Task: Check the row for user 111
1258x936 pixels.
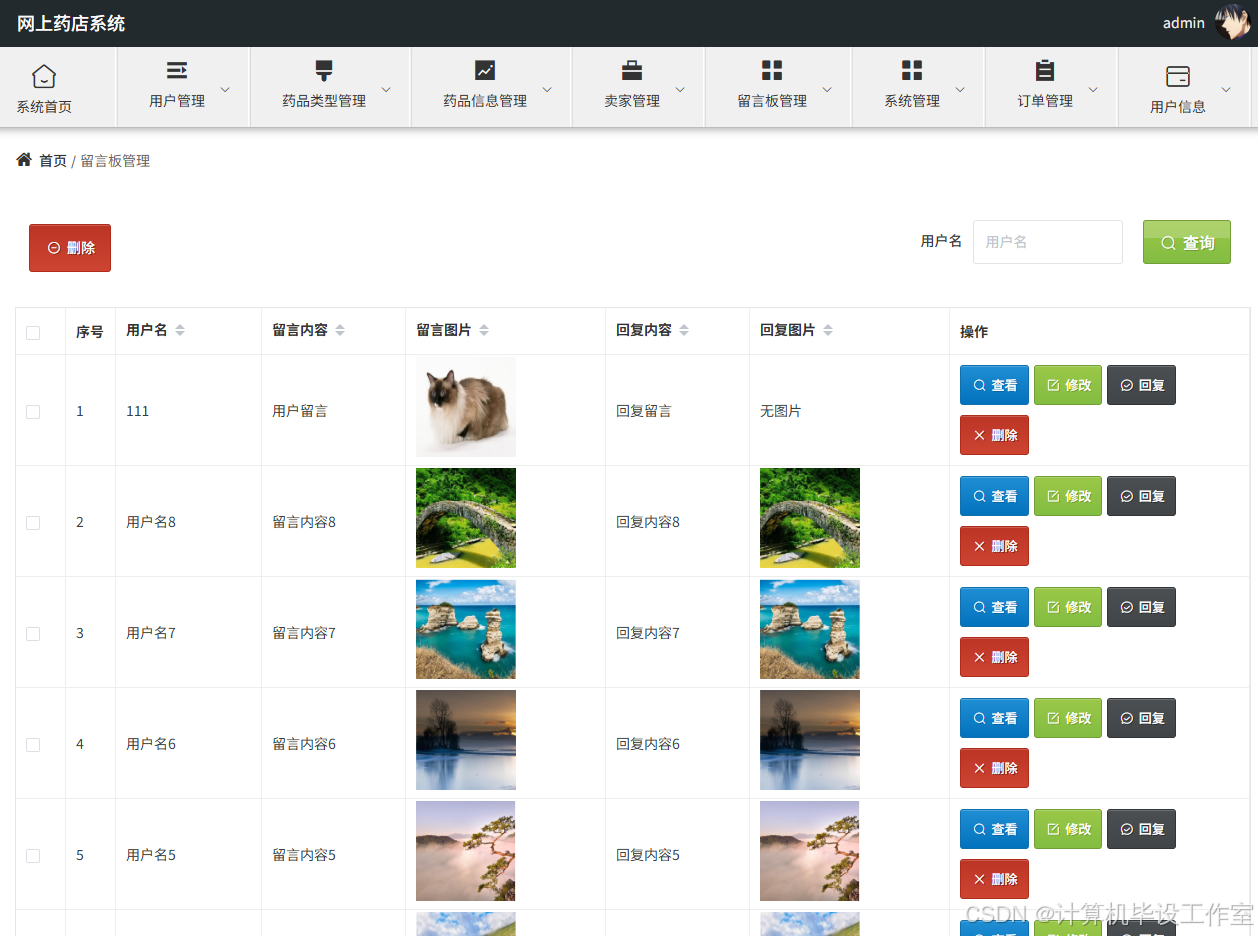Action: pyautogui.click(x=33, y=412)
